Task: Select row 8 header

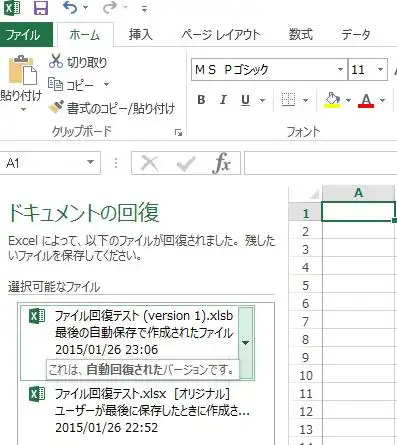Action: point(305,340)
